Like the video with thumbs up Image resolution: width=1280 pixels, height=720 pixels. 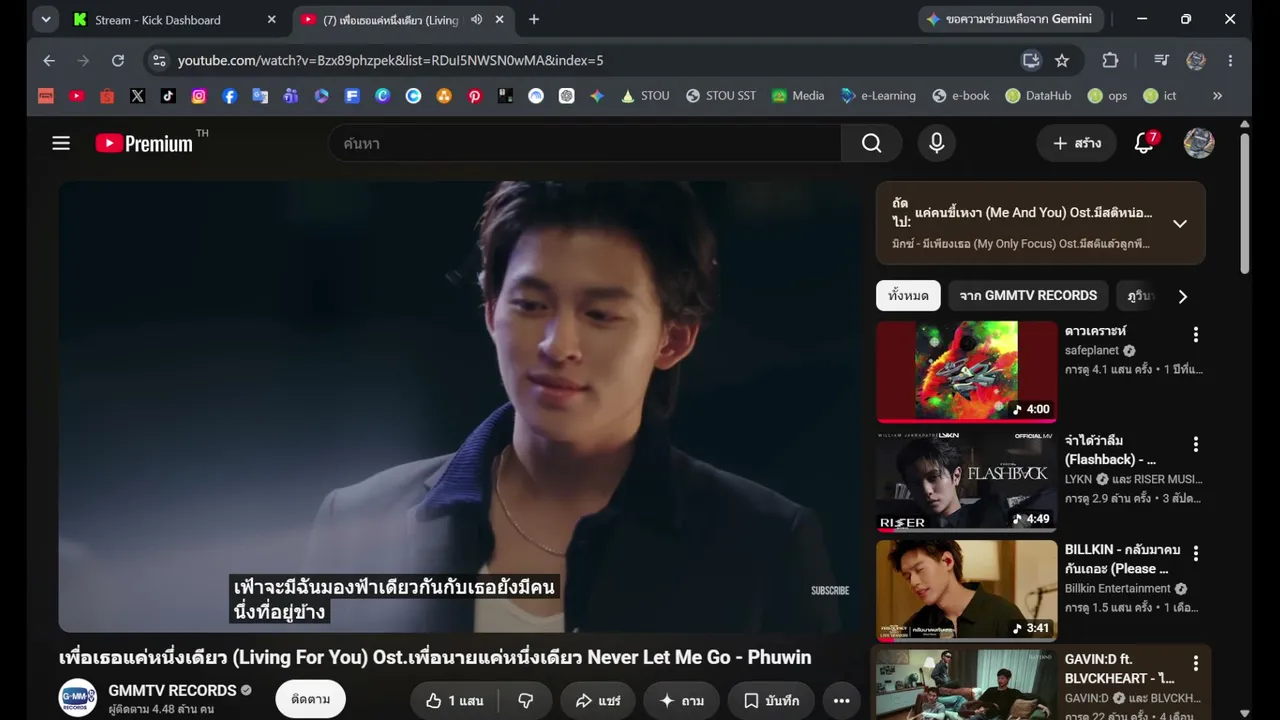(453, 700)
